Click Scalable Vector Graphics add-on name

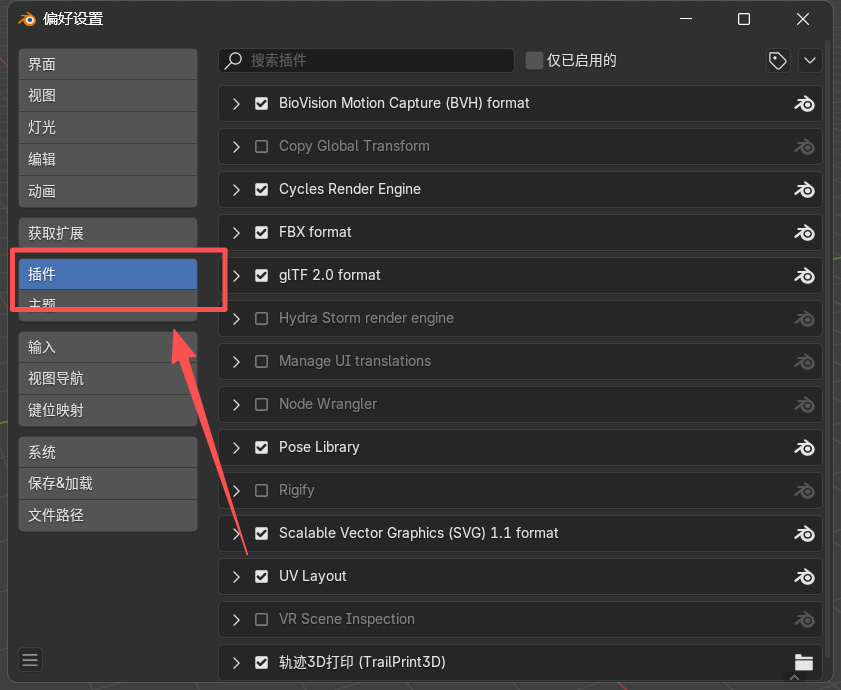pyautogui.click(x=418, y=533)
